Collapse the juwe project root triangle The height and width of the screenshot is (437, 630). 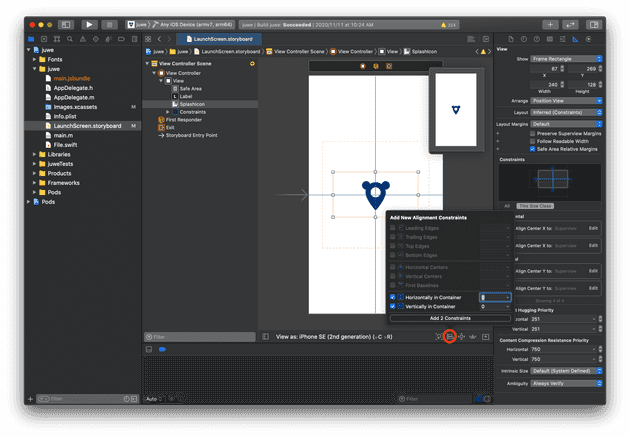click(29, 50)
